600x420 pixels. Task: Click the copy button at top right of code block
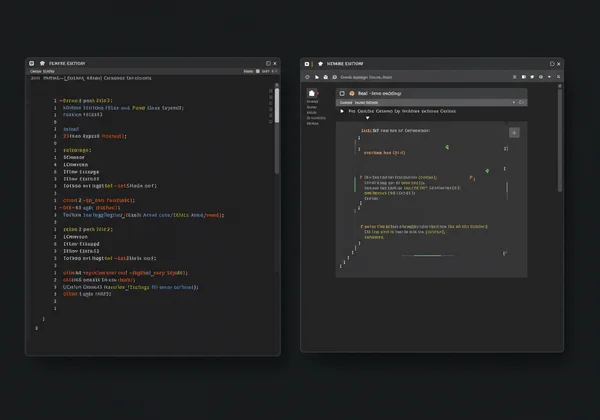tap(514, 132)
